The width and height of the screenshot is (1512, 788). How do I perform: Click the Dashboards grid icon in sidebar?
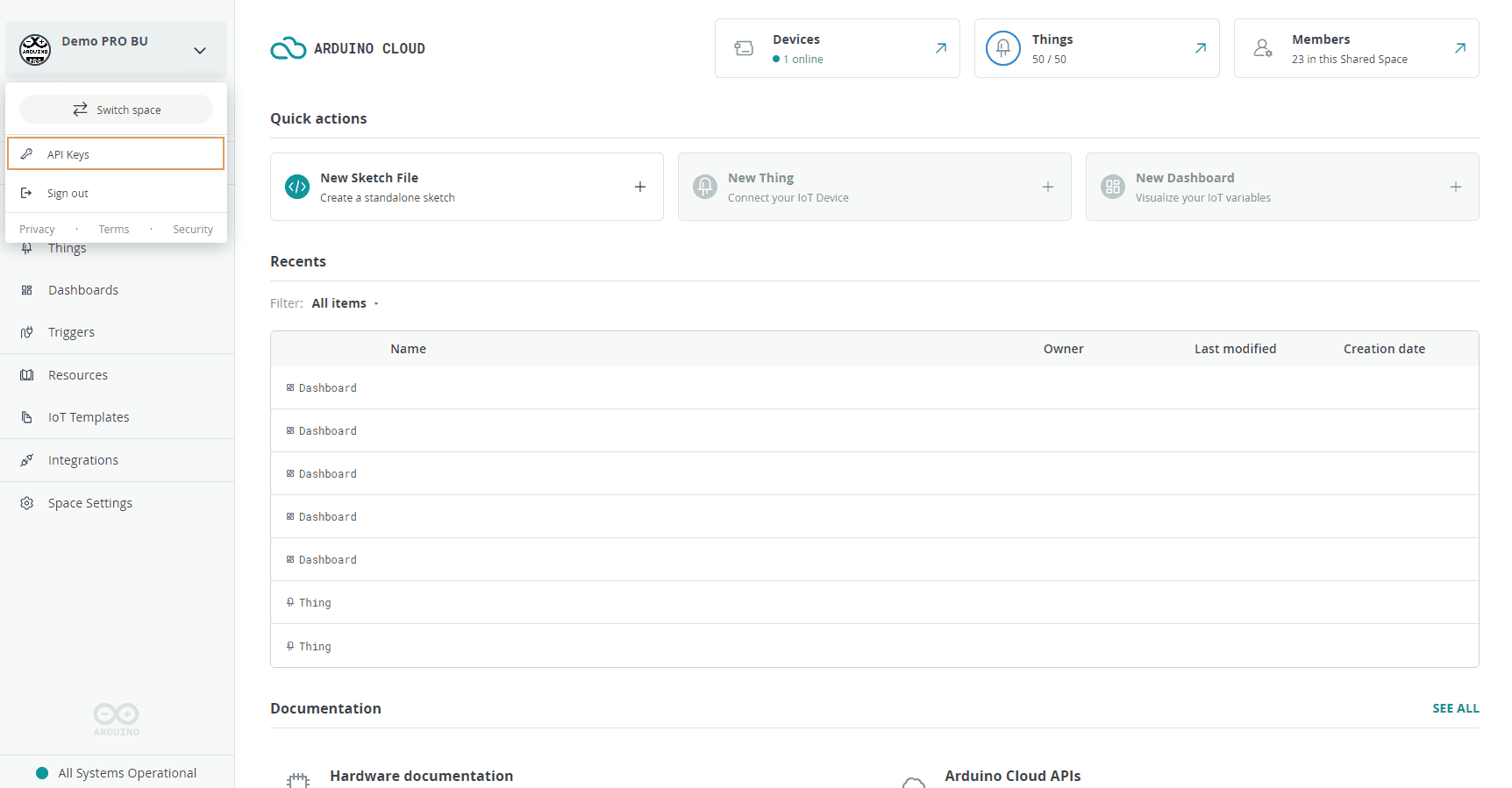tap(27, 290)
